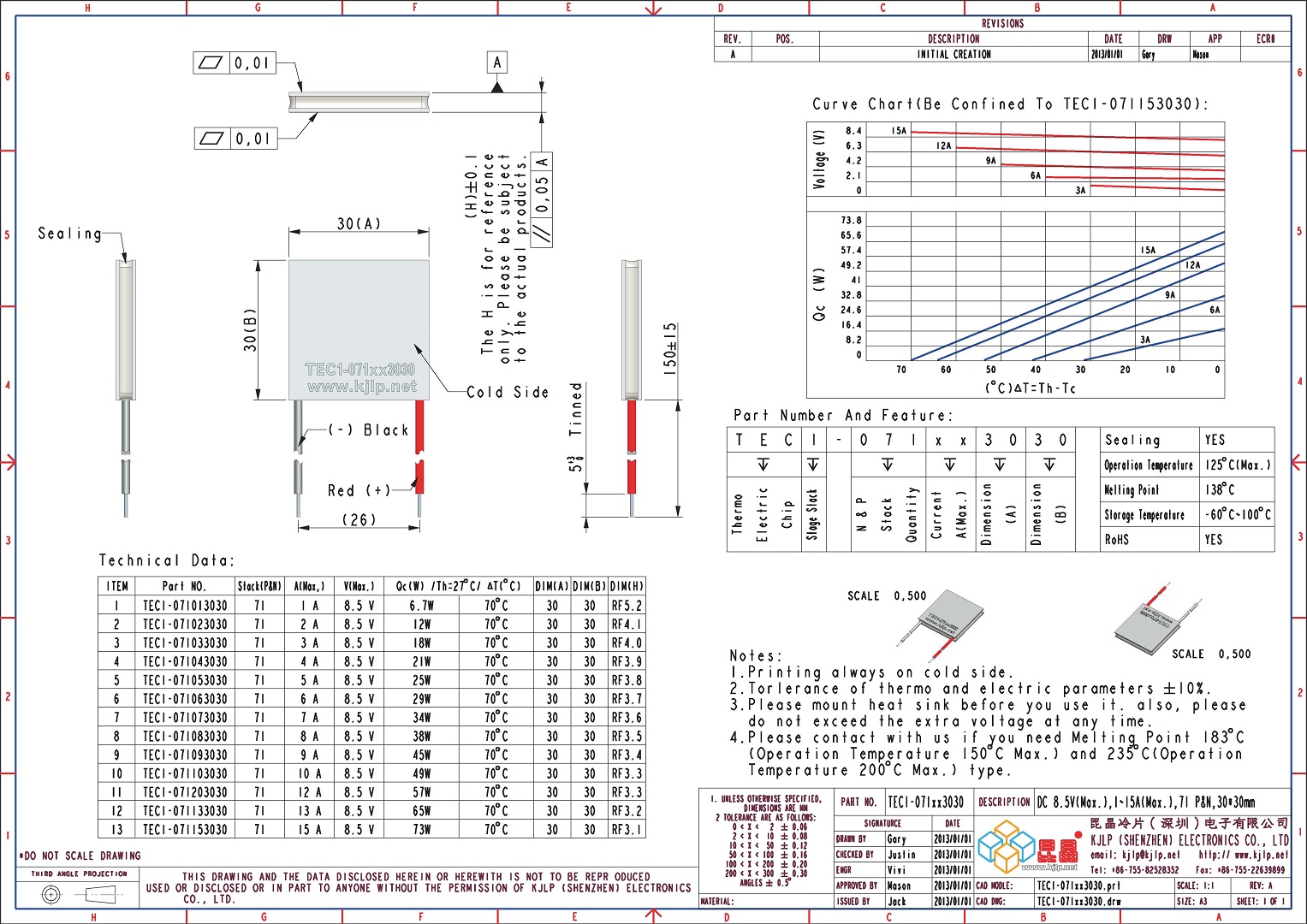Viewport: 1307px width, 924px height.
Task: Click the parallelism 0,05 A tolerance frame
Action: (x=542, y=200)
